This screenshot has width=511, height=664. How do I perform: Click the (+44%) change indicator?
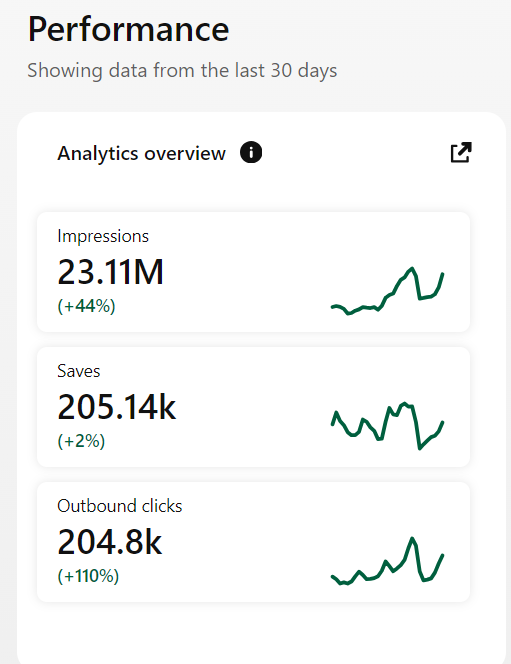click(x=86, y=306)
